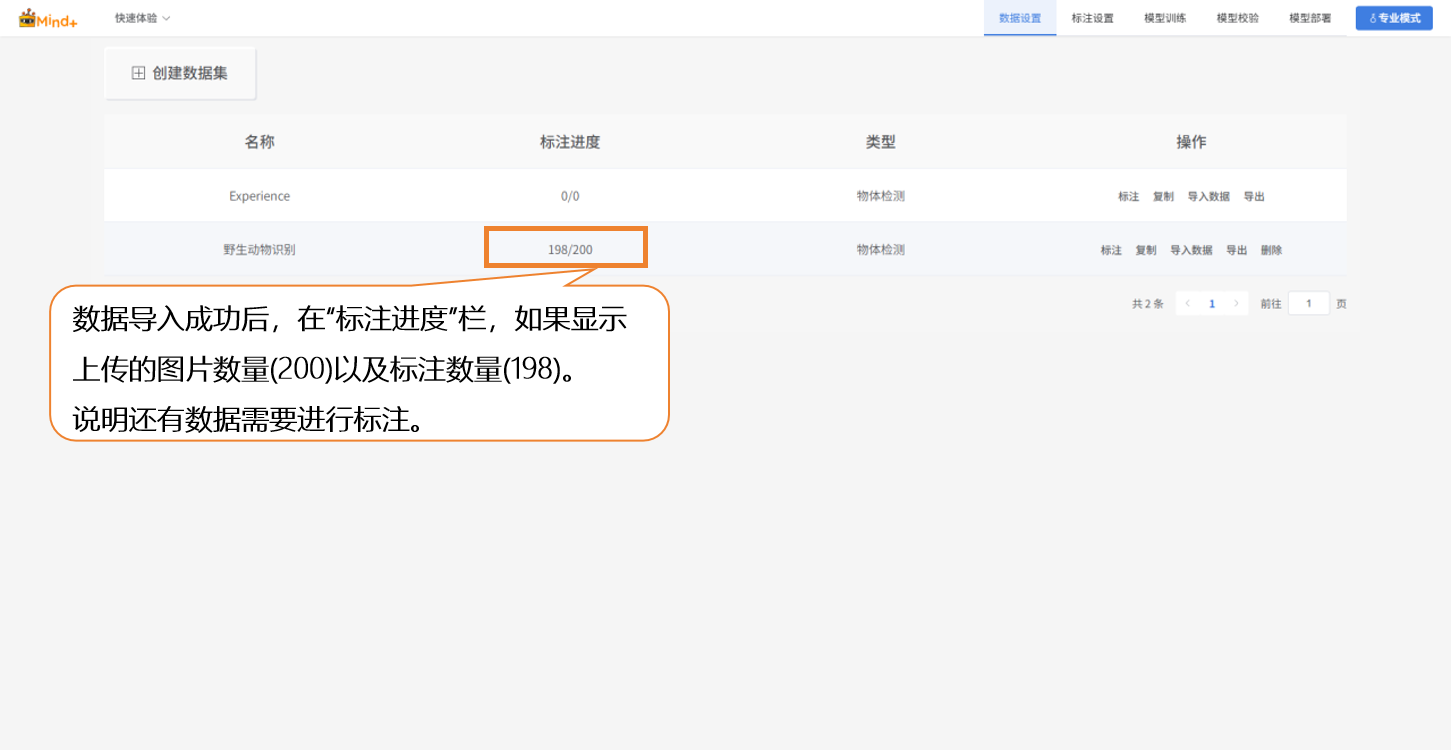Click 导入数据 in the 野生动物识别 row
The width and height of the screenshot is (1451, 750).
pos(1191,250)
